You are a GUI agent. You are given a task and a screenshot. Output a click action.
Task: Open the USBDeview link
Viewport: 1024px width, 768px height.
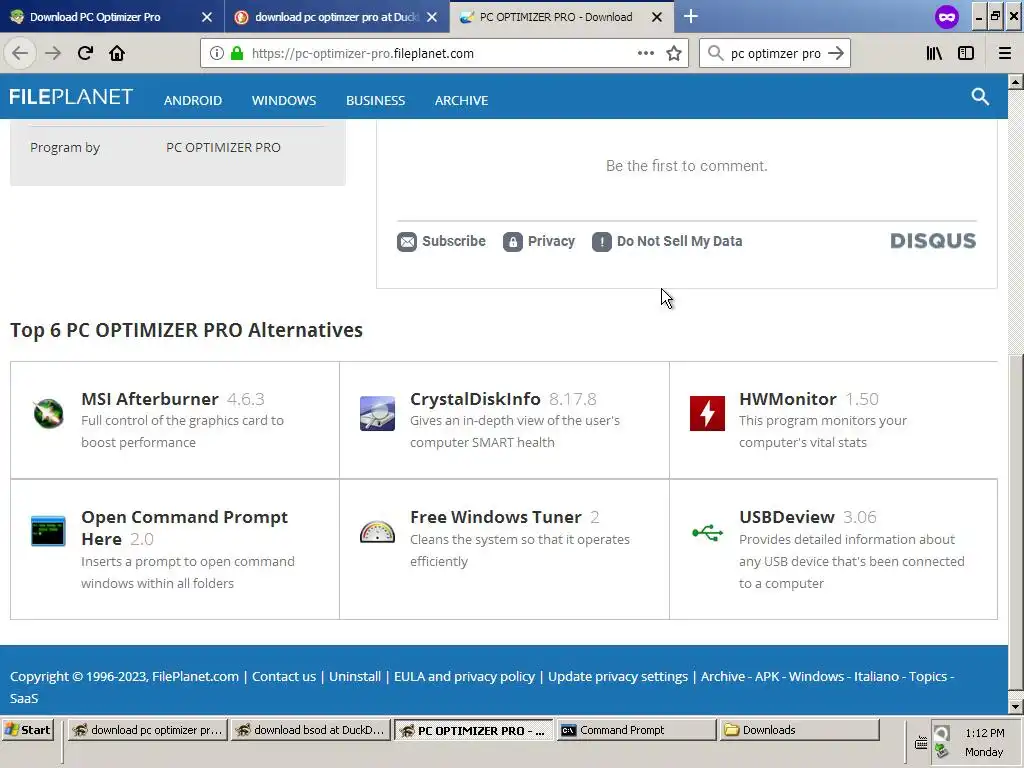tap(787, 517)
